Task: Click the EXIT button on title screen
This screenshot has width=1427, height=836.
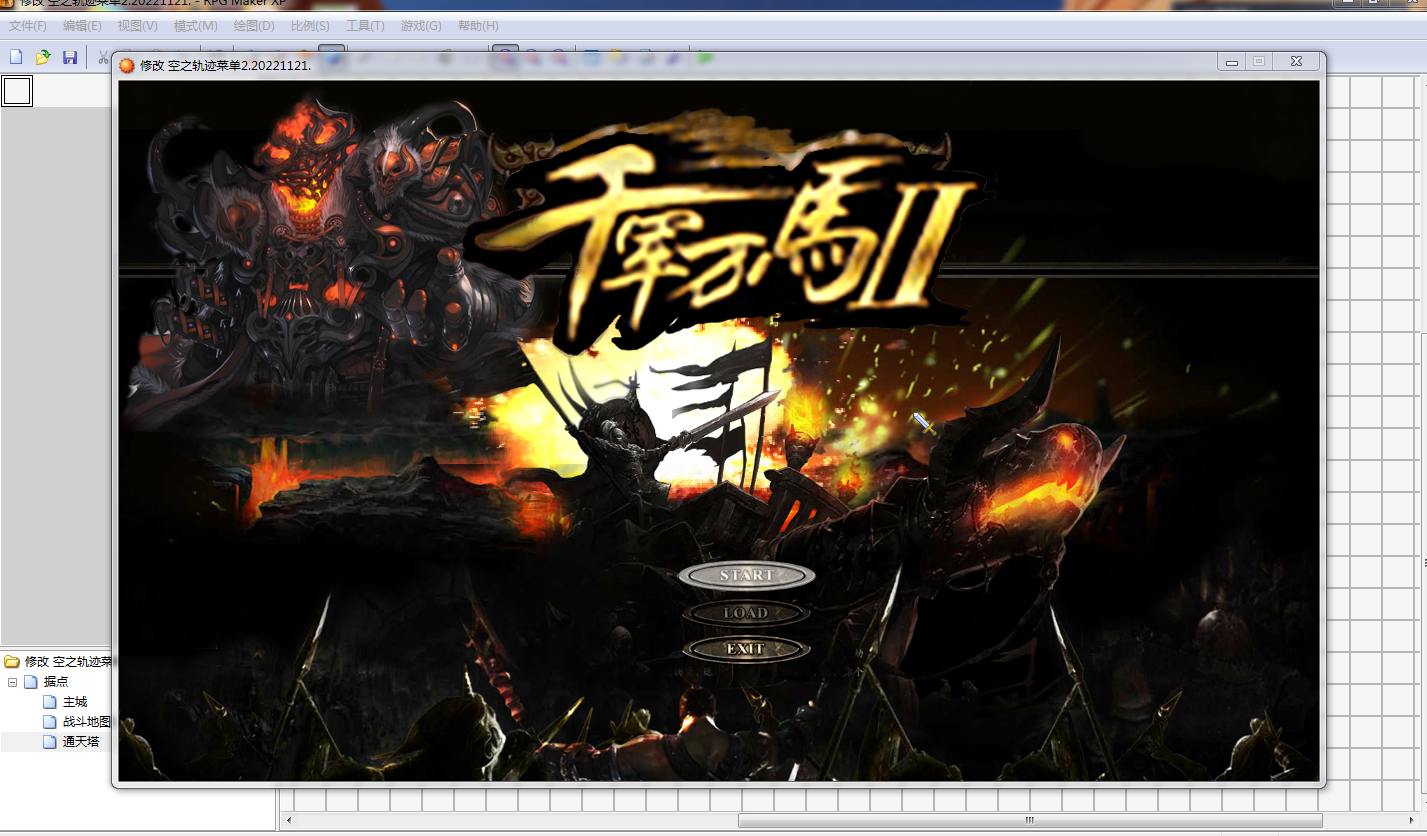Action: click(x=746, y=649)
